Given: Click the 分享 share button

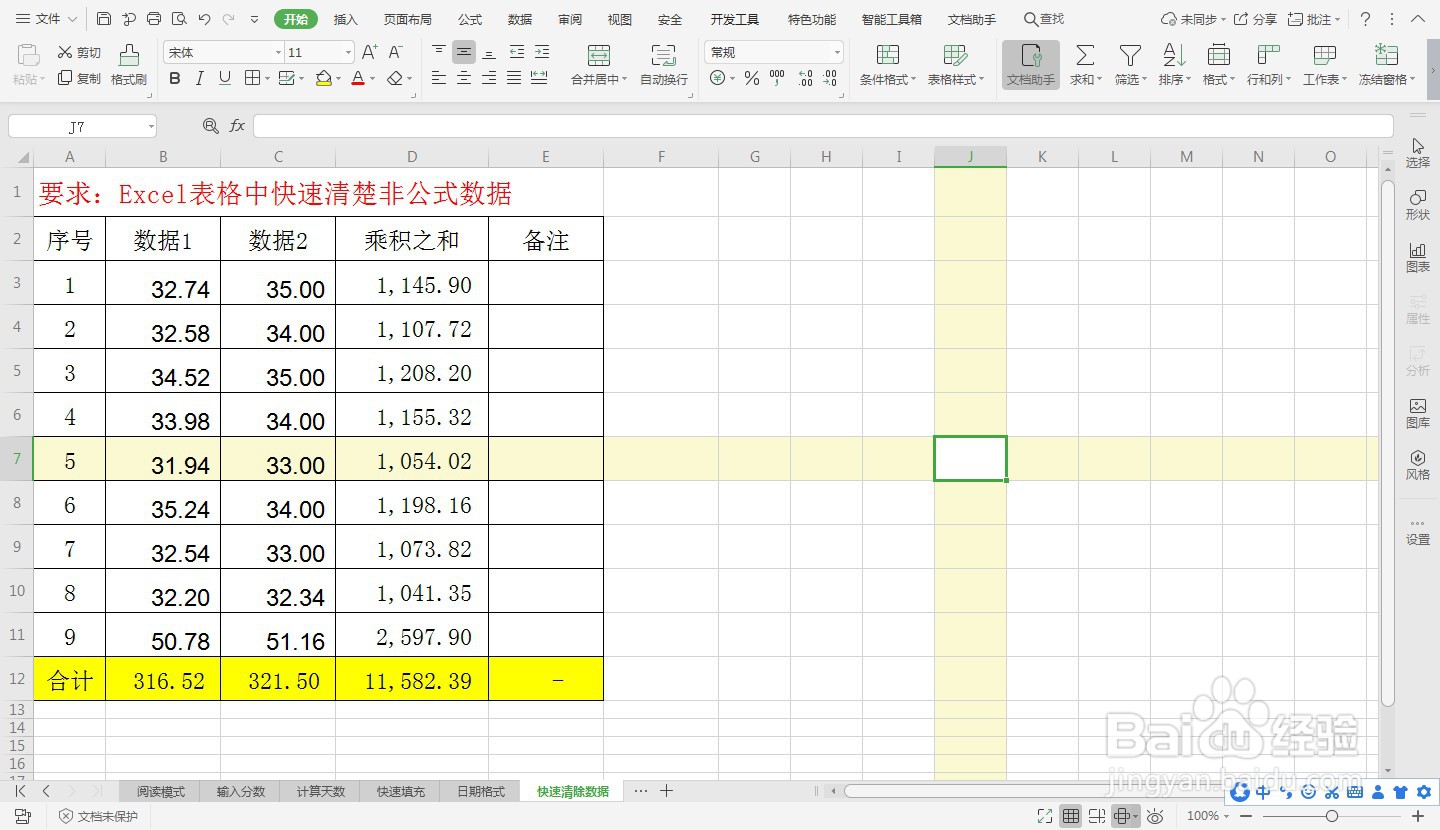Looking at the screenshot, I should 1262,18.
